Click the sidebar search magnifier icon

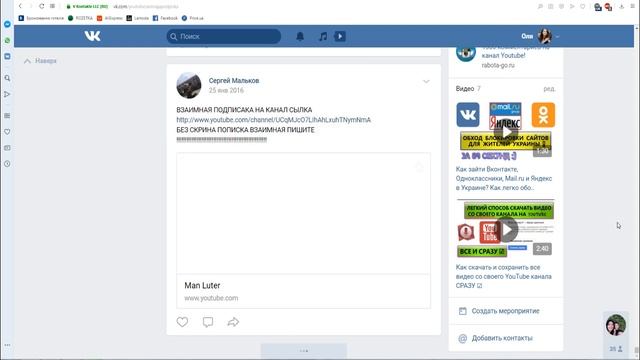click(x=7, y=78)
